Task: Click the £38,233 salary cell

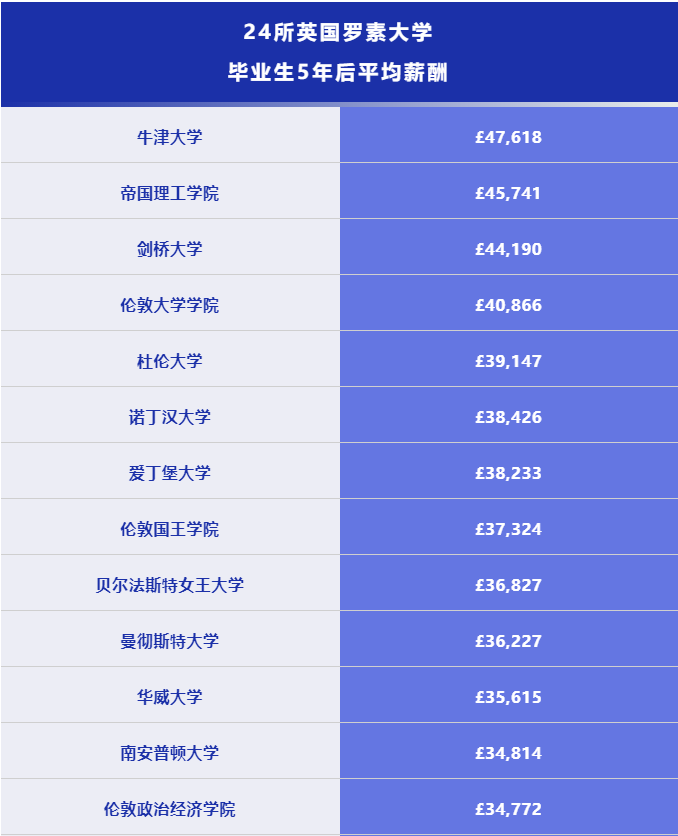Action: click(x=508, y=473)
